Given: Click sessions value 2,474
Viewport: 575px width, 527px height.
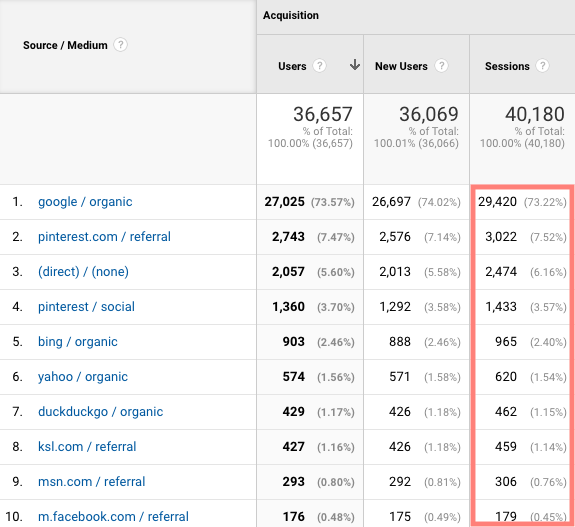Looking at the screenshot, I should click(x=501, y=272).
